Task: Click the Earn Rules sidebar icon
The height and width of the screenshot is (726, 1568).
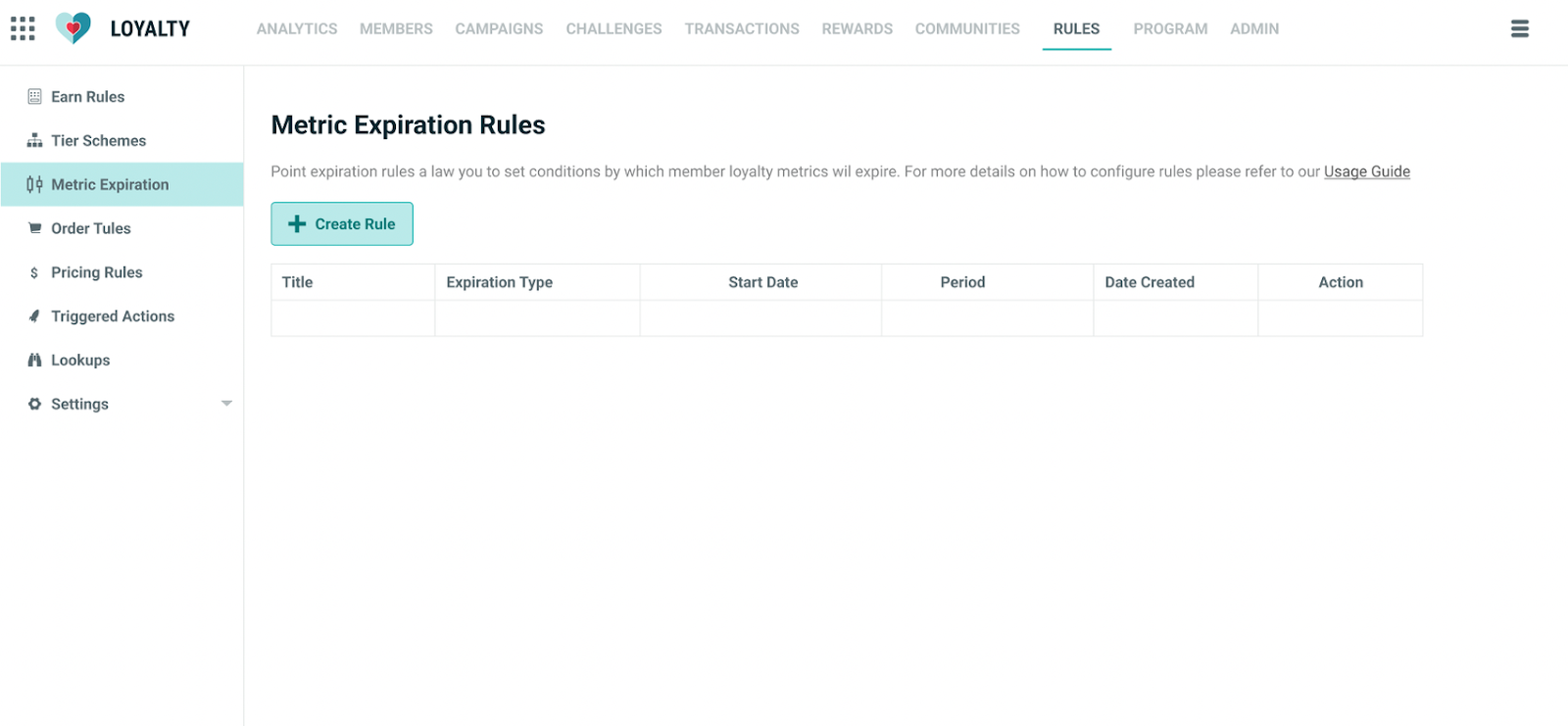Action: [x=34, y=97]
